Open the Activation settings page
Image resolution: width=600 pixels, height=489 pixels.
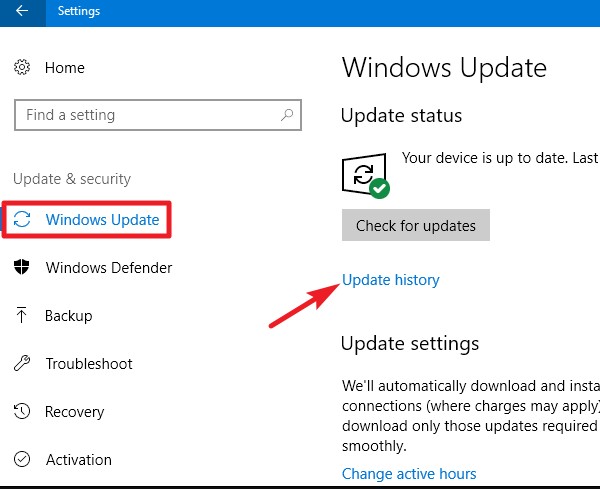pos(79,460)
